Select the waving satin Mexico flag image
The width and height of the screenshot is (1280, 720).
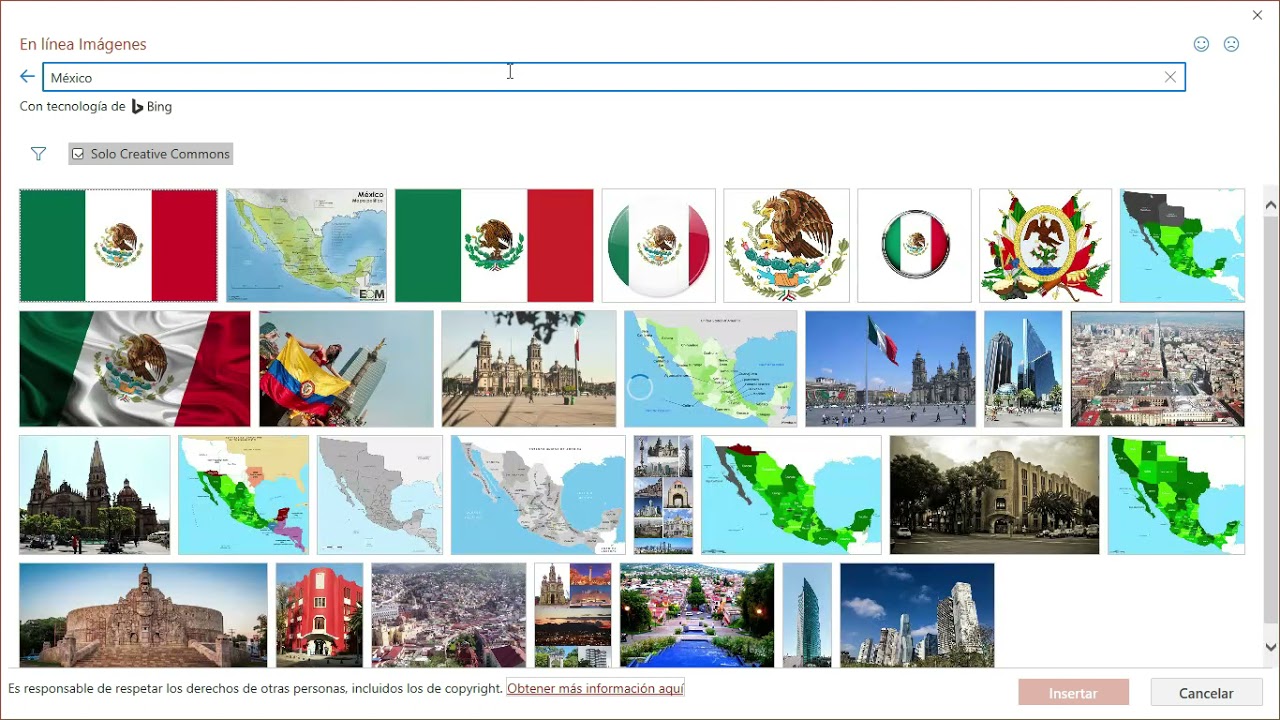135,369
